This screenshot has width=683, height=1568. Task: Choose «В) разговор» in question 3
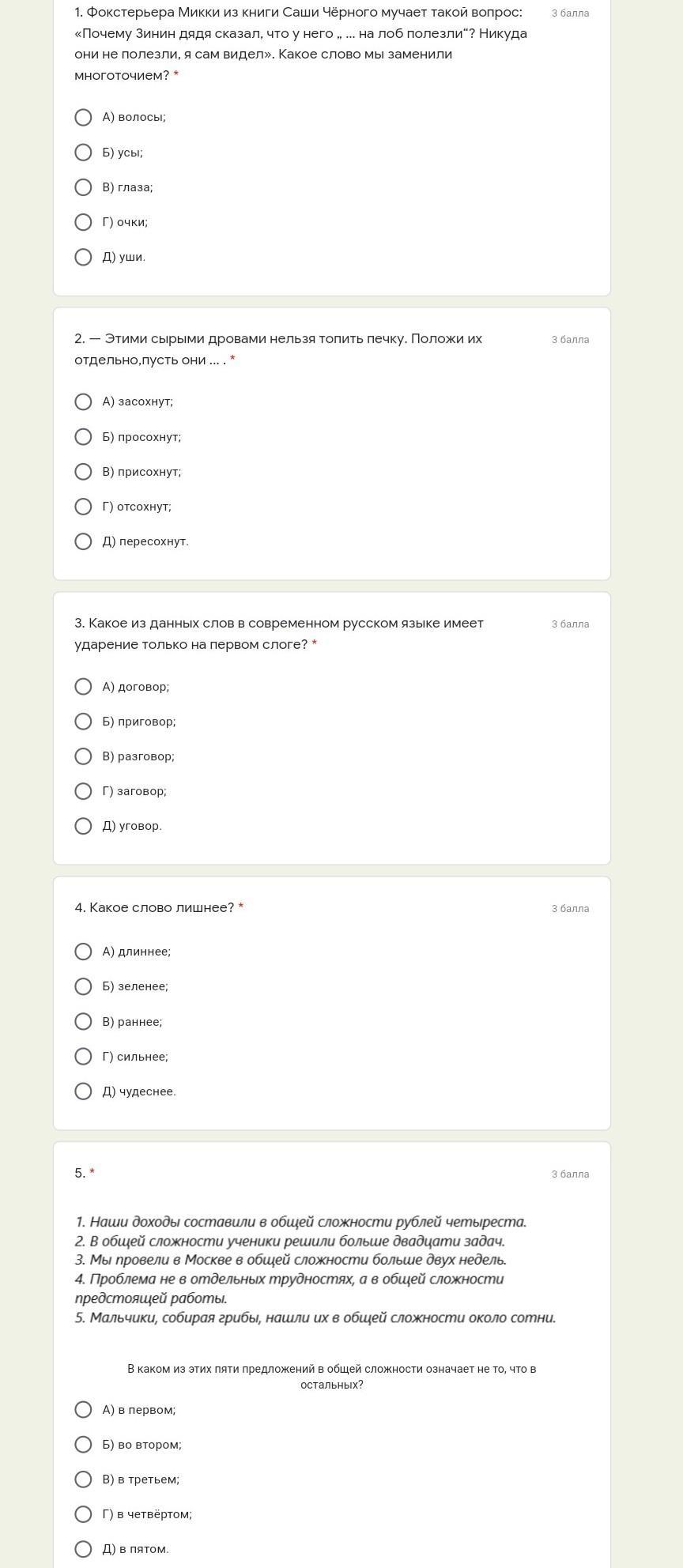83,756
